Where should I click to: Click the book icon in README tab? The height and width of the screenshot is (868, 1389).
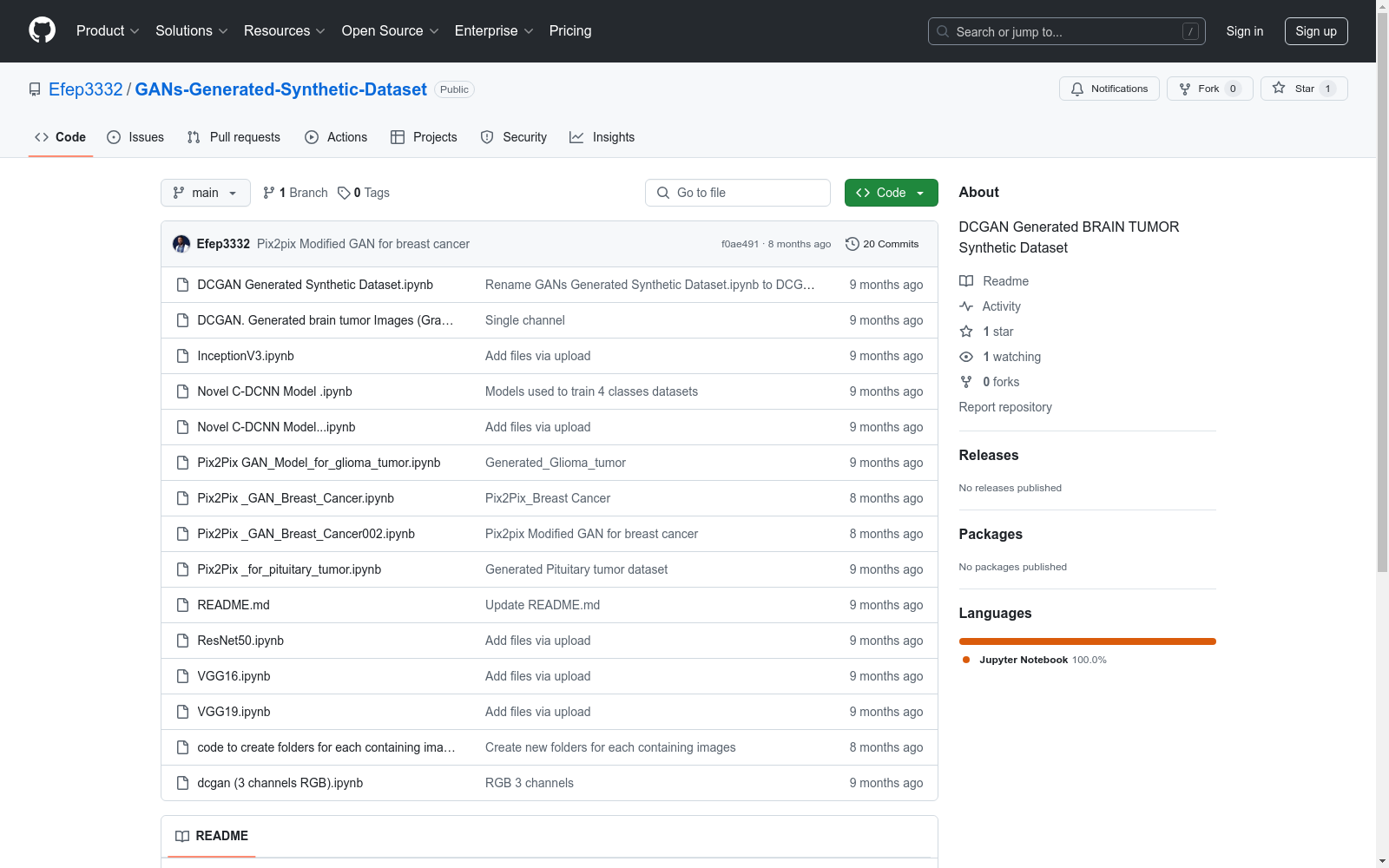[182, 836]
